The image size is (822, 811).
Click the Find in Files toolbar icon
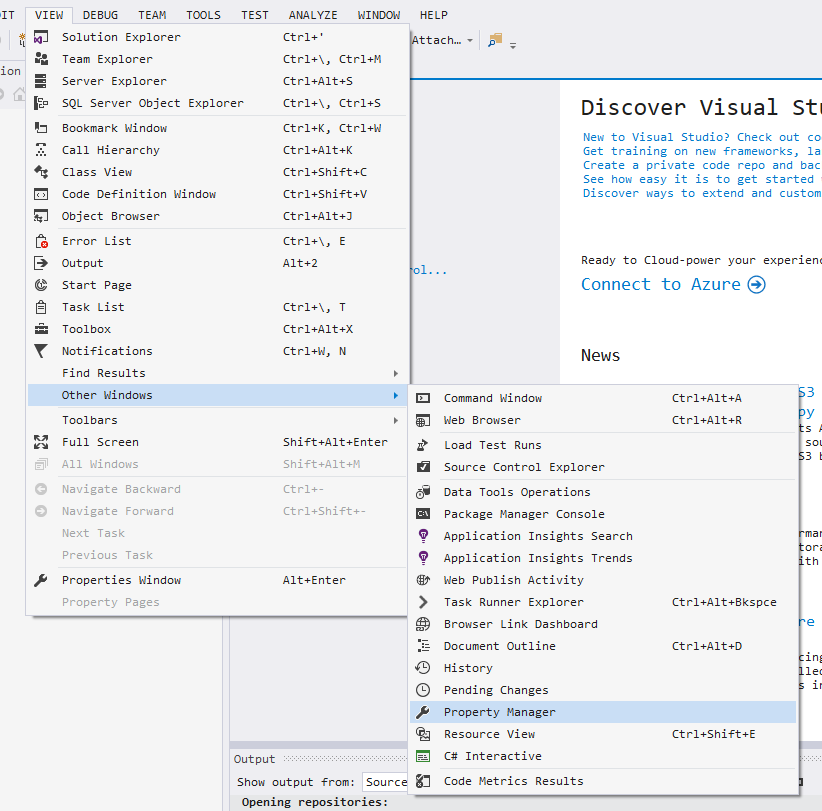[495, 40]
